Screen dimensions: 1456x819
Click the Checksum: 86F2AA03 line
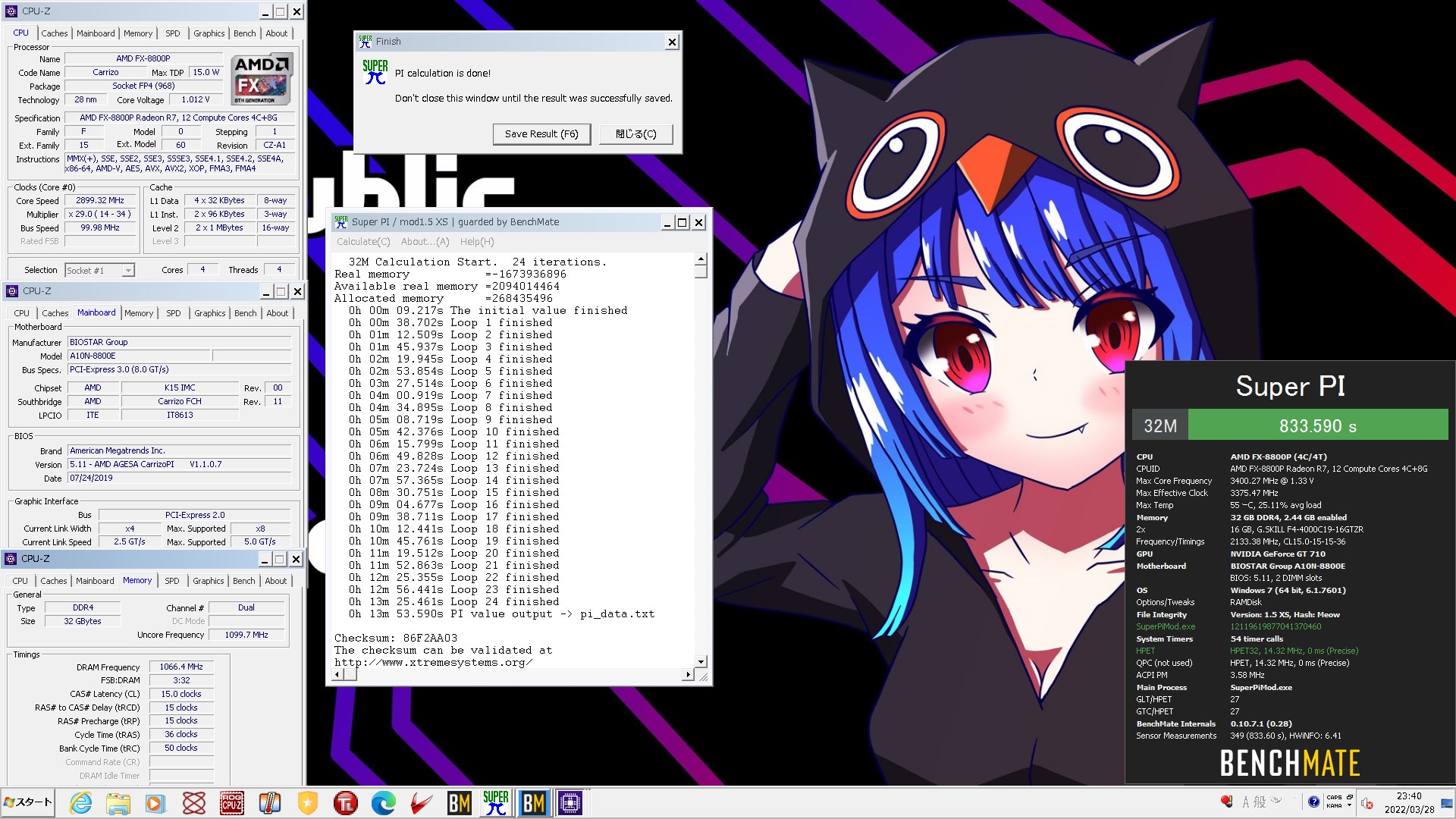[396, 639]
